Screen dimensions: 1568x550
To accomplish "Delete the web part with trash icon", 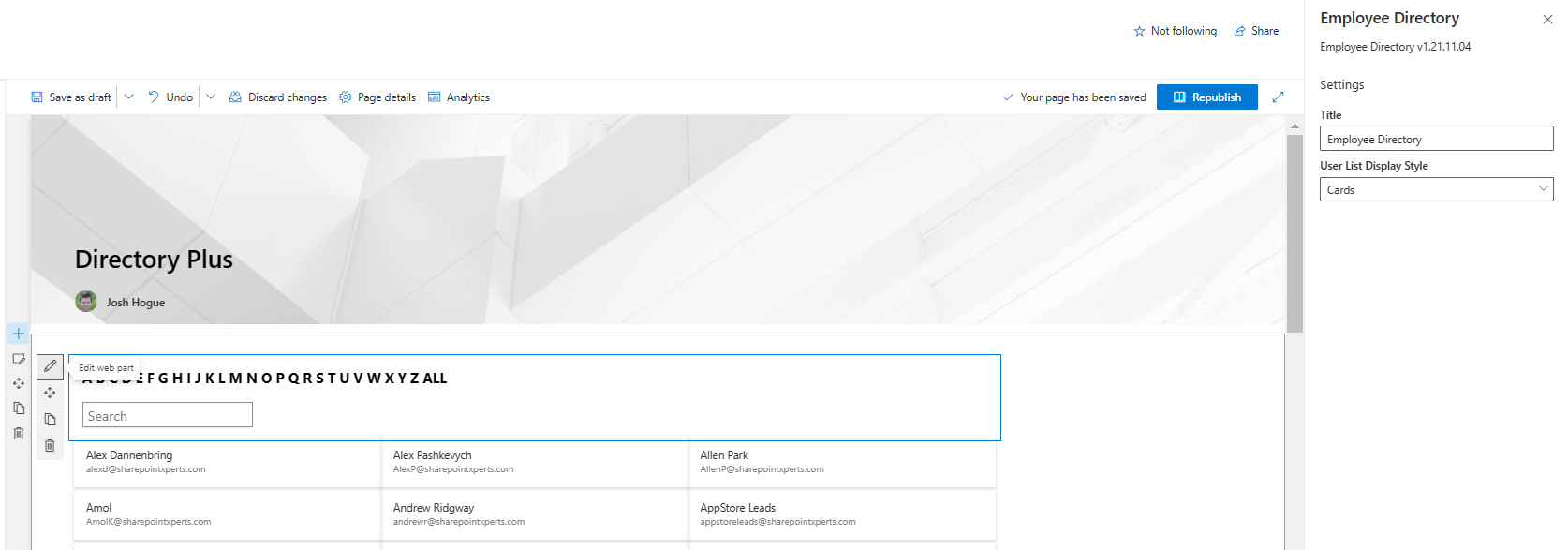I will 50,445.
